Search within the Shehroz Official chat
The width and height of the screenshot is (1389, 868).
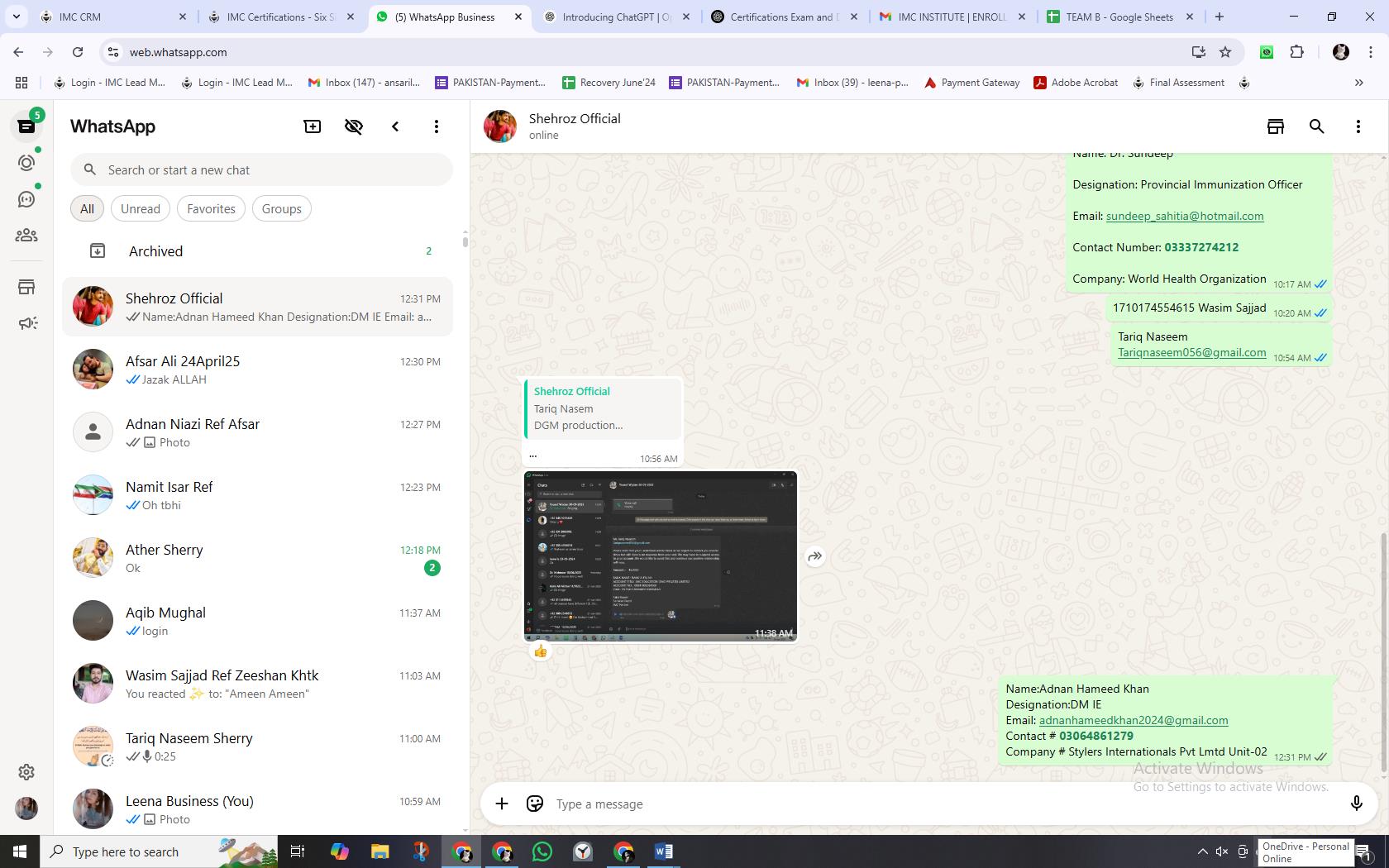click(1317, 126)
